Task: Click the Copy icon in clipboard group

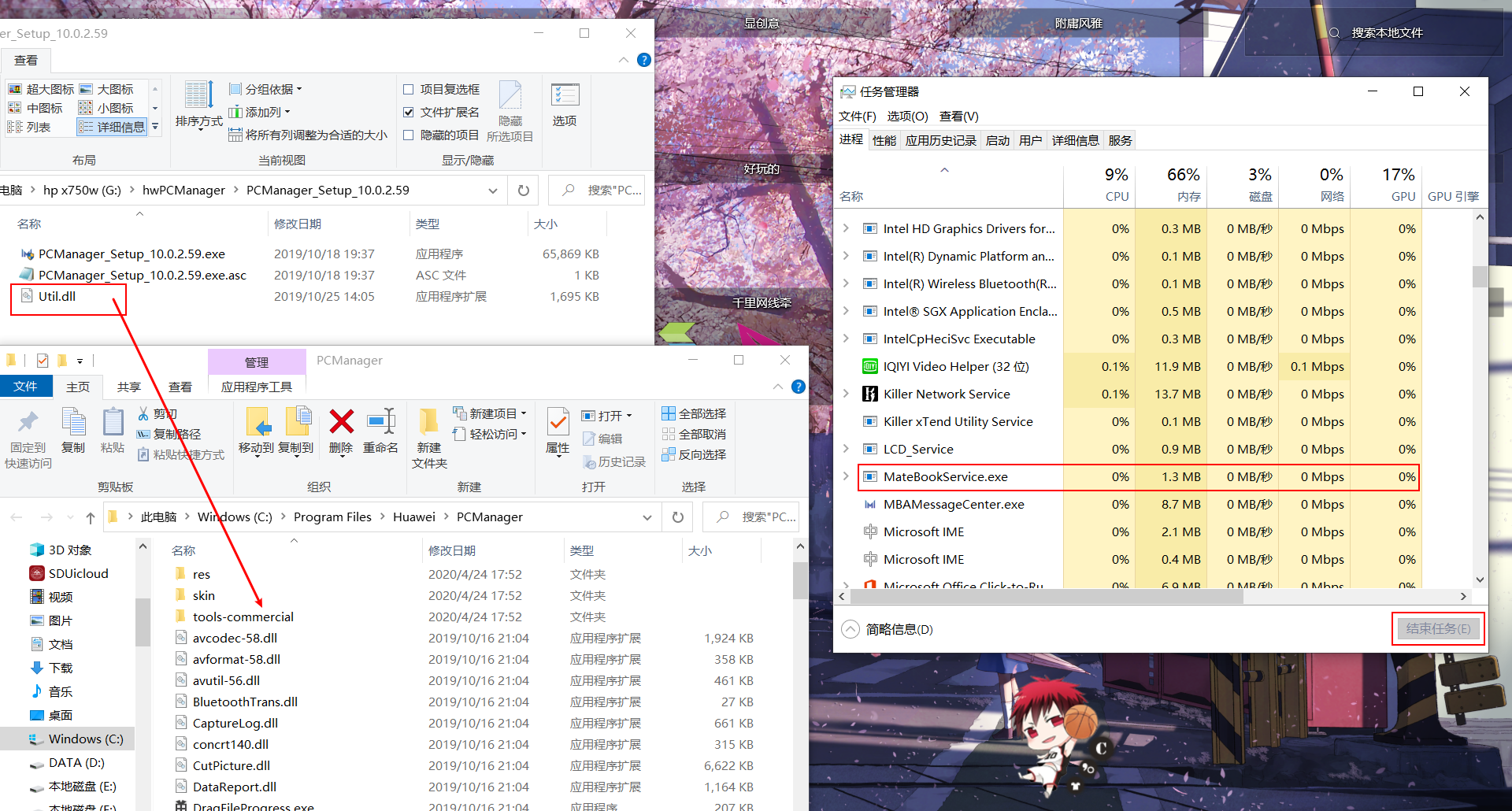Action: [x=73, y=422]
